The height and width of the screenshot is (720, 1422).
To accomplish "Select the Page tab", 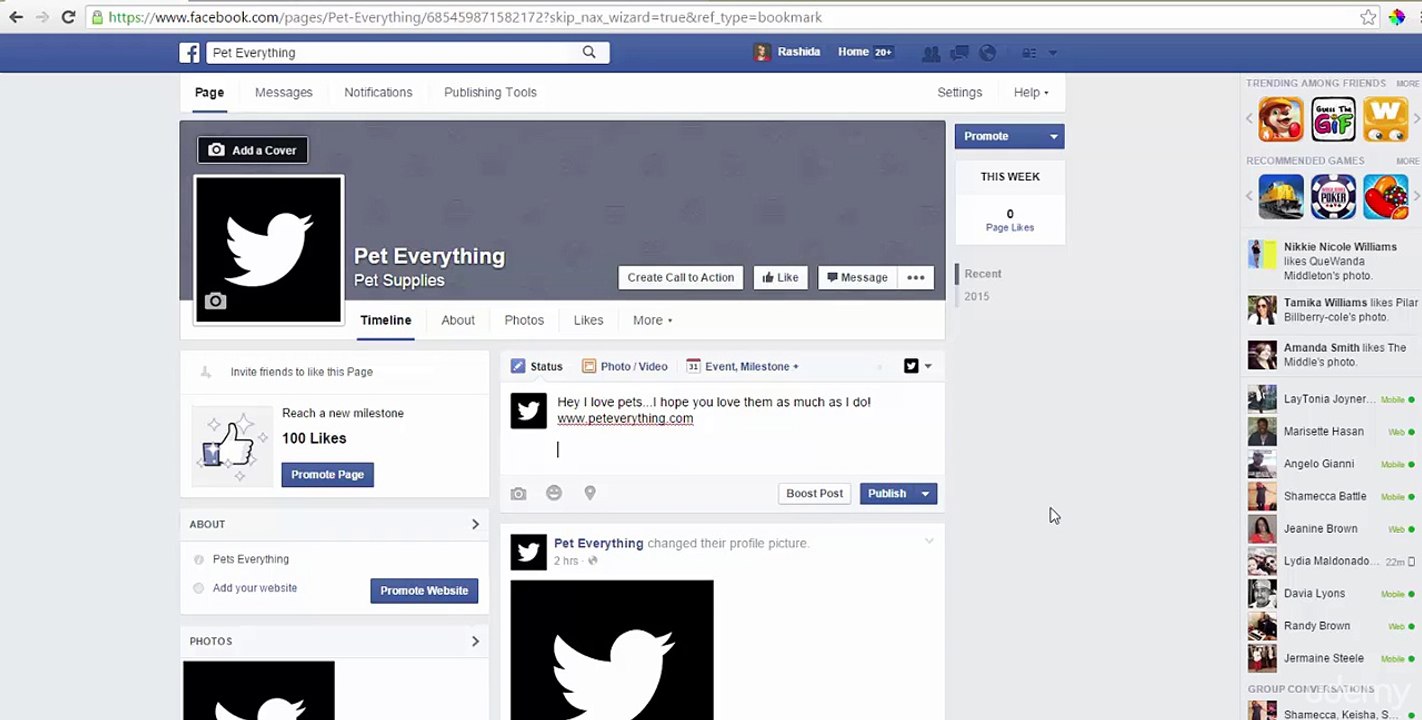I will [x=209, y=92].
